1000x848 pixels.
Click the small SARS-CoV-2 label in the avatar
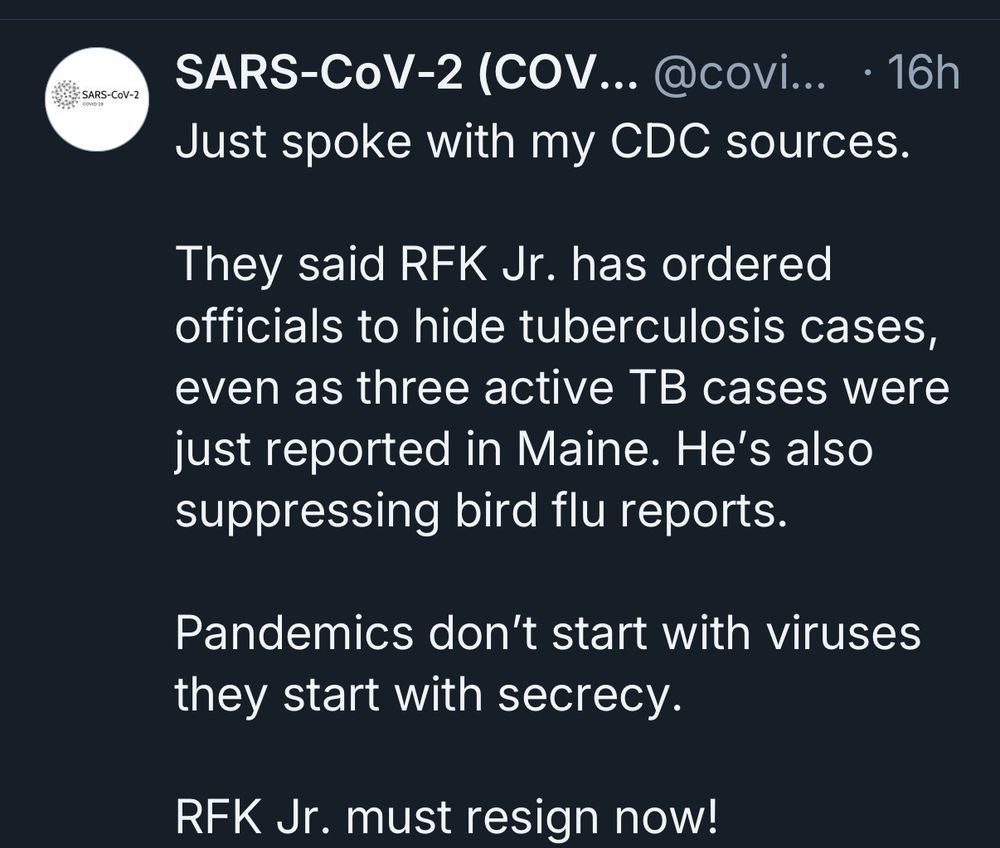point(110,94)
